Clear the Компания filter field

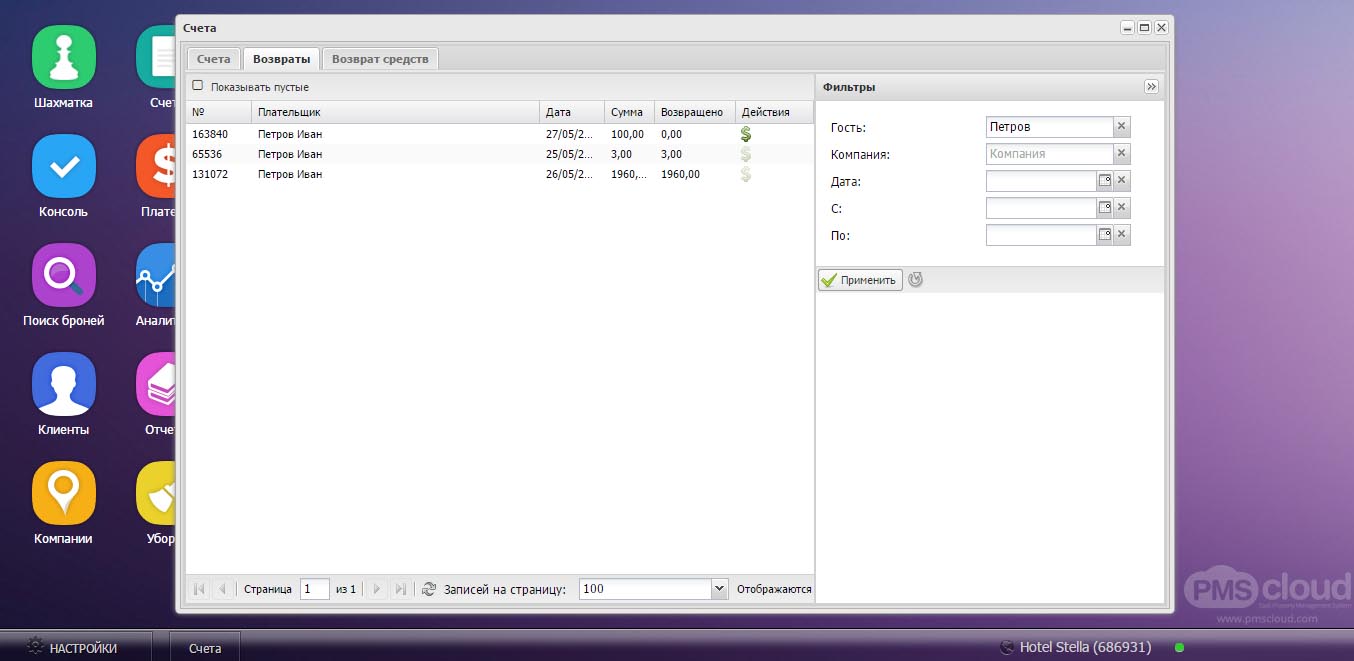[x=1122, y=154]
